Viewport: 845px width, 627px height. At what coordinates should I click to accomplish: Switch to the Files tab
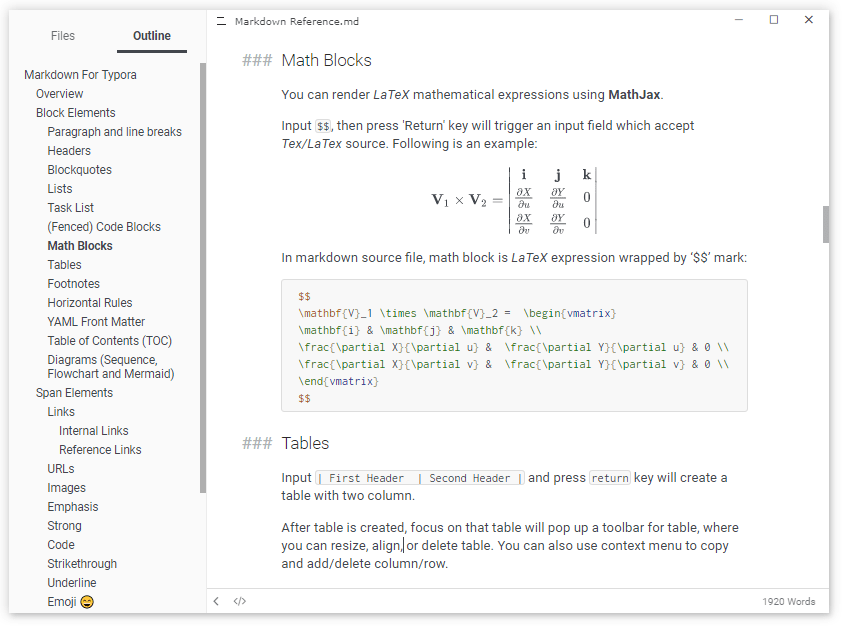(63, 36)
